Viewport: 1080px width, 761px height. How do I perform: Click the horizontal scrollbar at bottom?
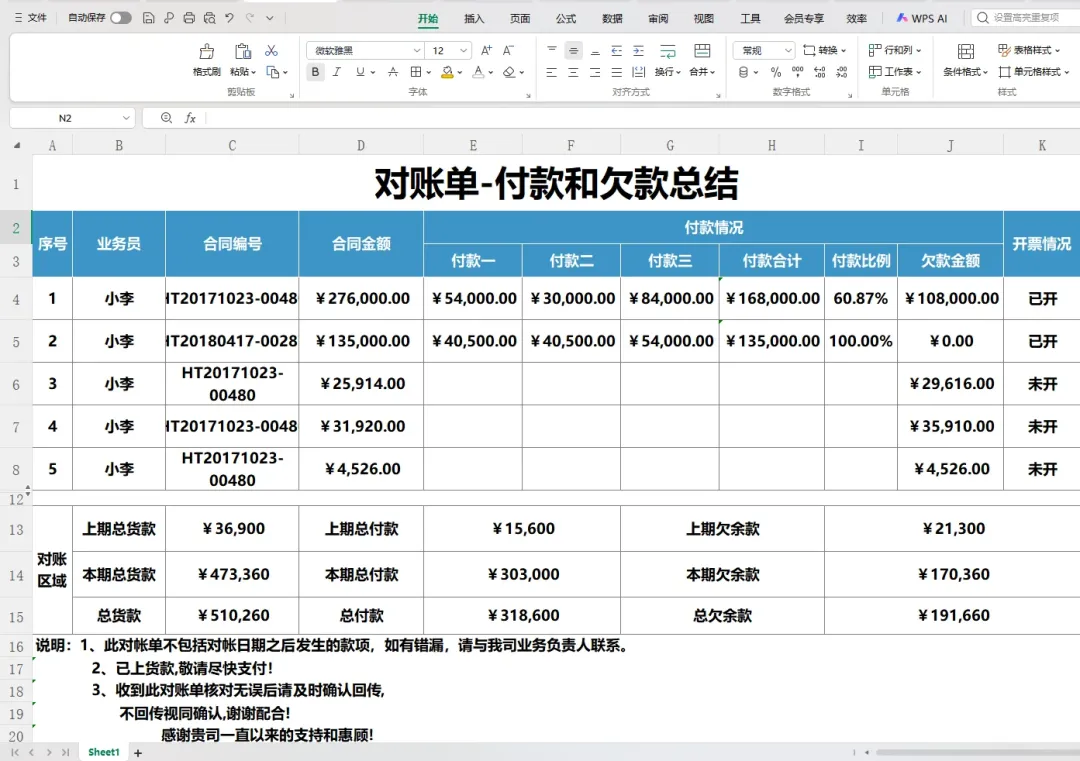click(x=978, y=753)
